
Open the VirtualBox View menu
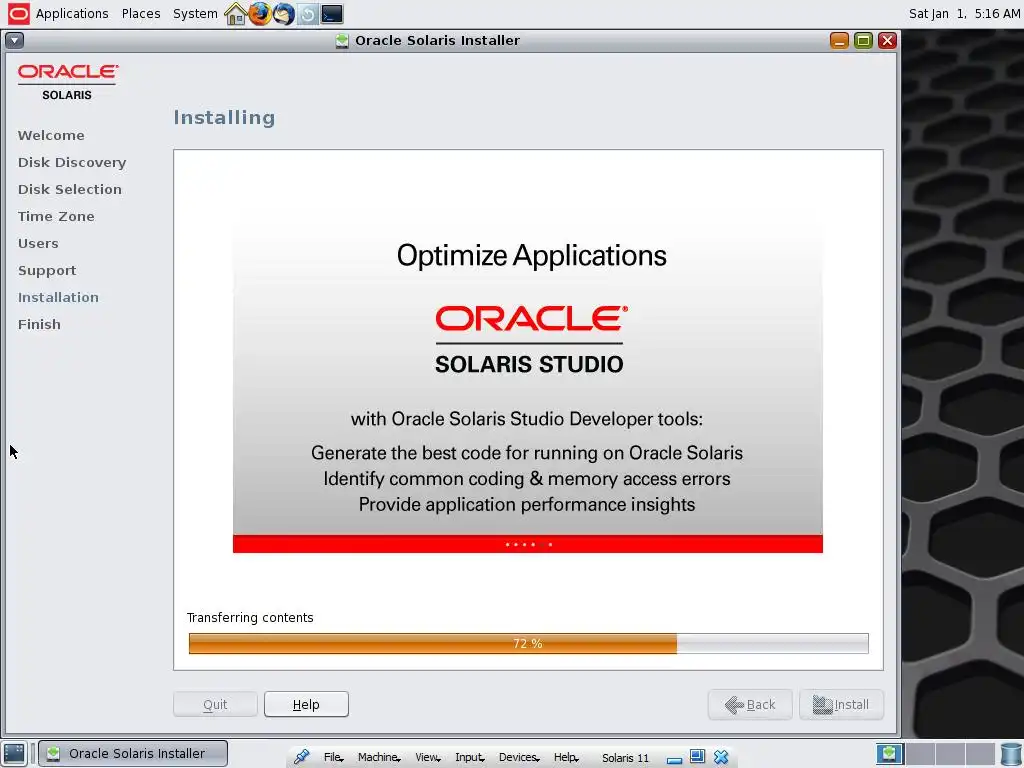tap(428, 758)
